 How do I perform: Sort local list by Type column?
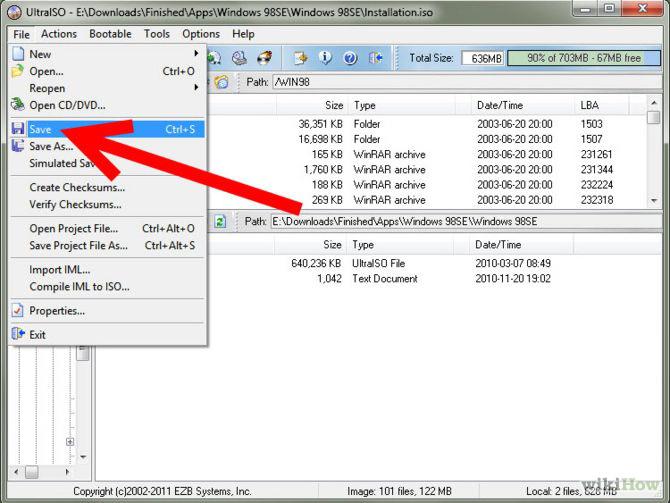[x=401, y=245]
